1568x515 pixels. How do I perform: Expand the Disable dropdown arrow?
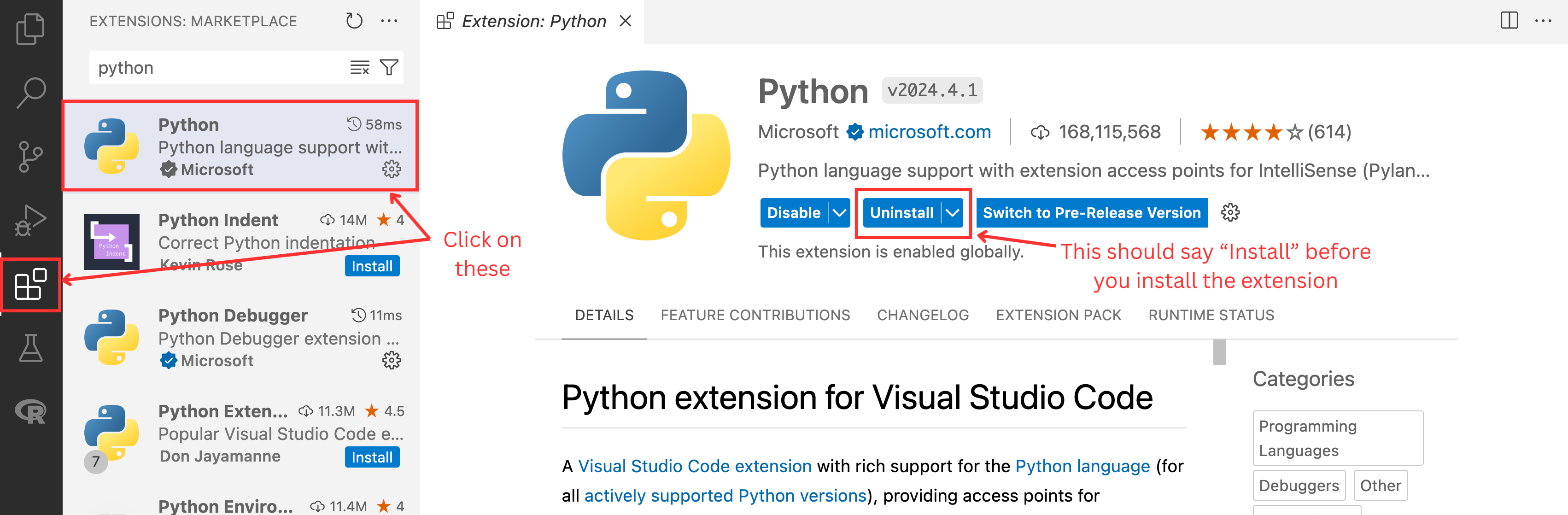839,212
